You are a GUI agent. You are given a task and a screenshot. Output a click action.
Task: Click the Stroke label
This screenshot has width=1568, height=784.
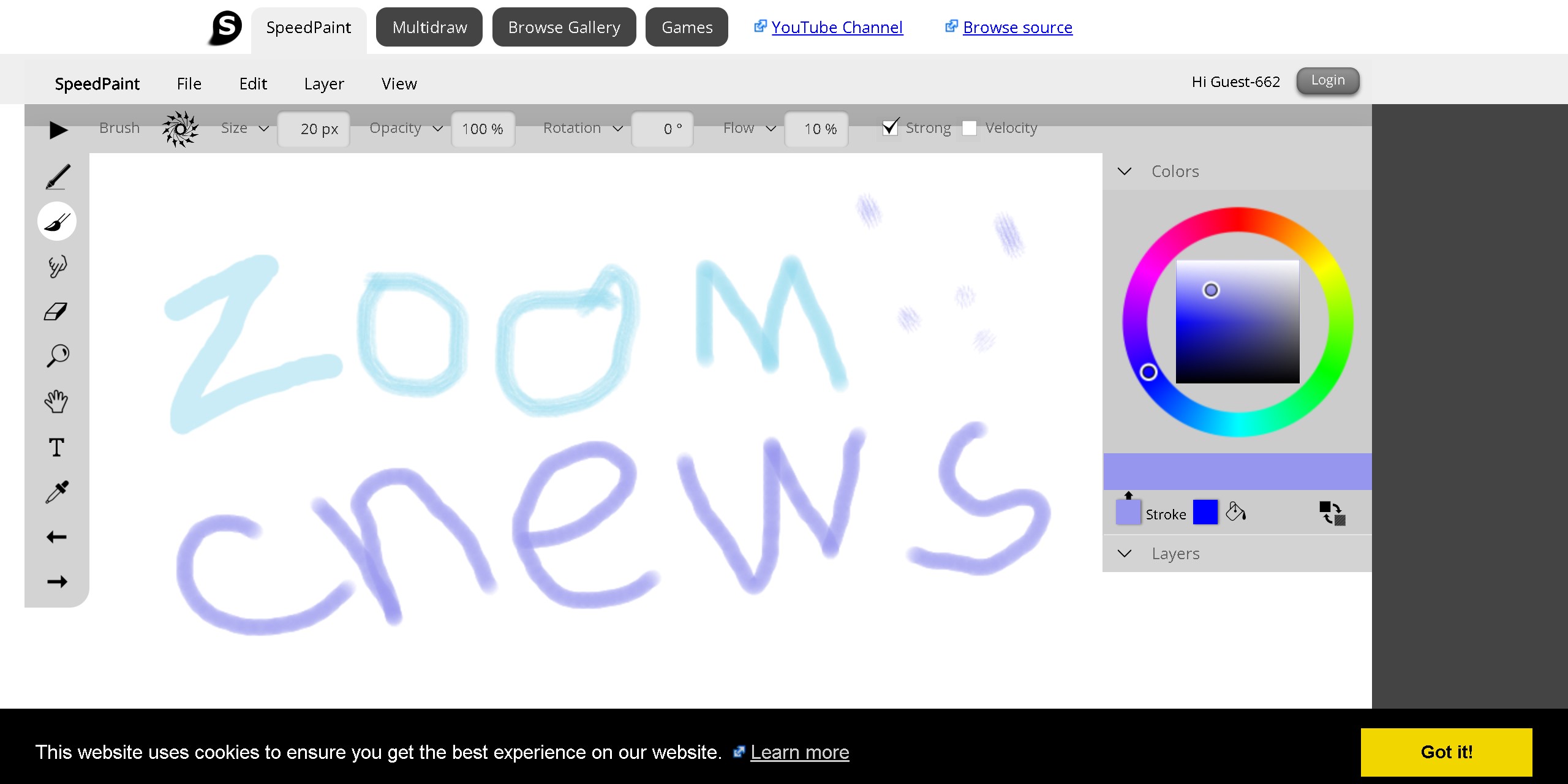(x=1166, y=514)
